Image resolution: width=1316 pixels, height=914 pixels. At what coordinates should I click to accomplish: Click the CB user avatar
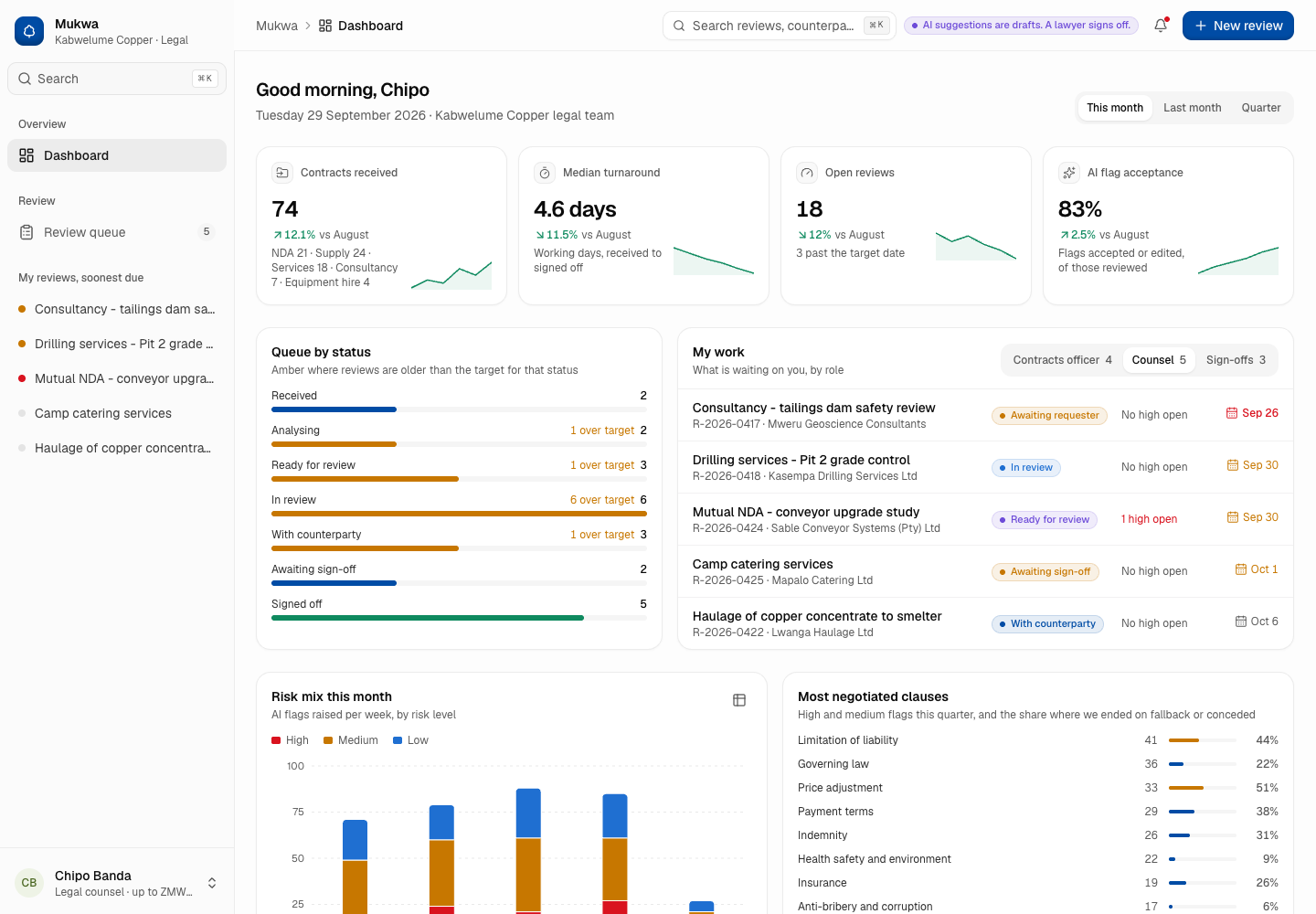pos(29,883)
